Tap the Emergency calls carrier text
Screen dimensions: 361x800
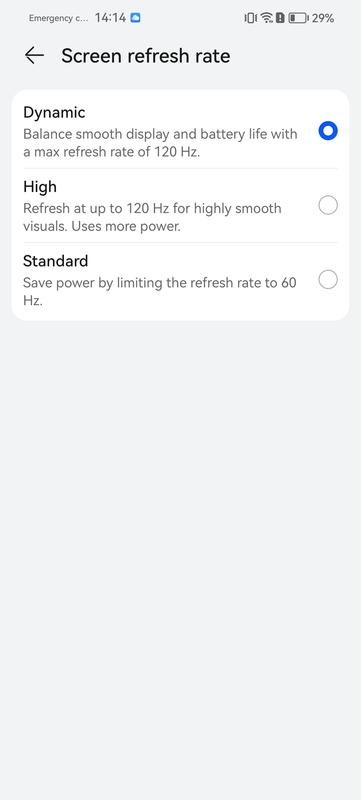coord(58,18)
